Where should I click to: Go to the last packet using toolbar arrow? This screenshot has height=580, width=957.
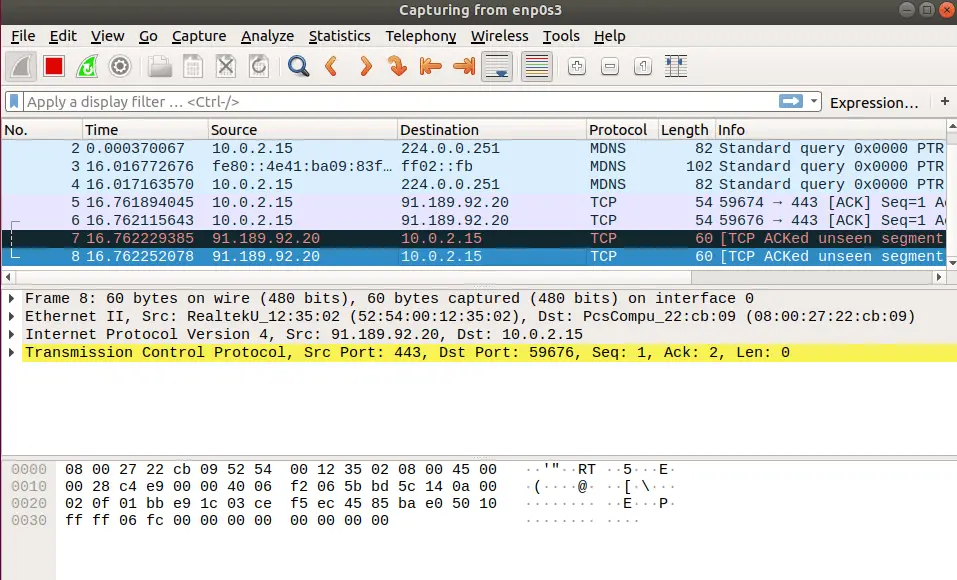(x=462, y=66)
